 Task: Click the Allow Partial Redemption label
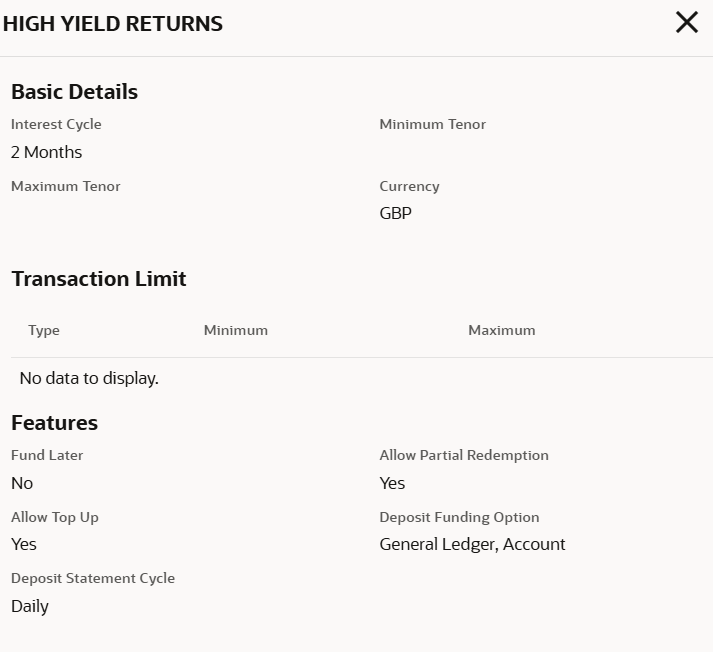(464, 455)
